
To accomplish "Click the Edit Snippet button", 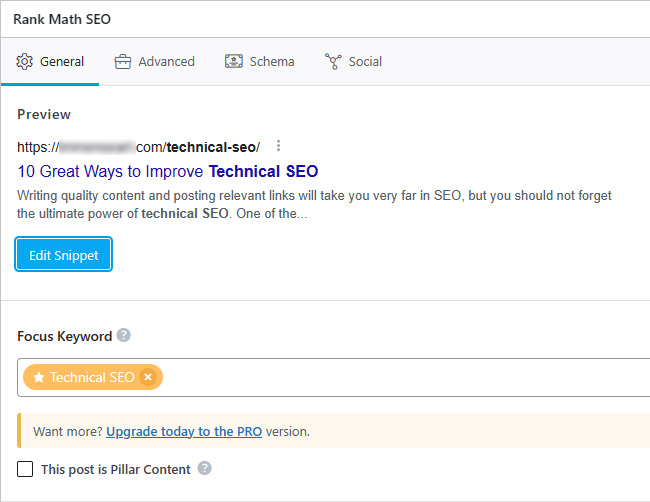I will coord(63,255).
